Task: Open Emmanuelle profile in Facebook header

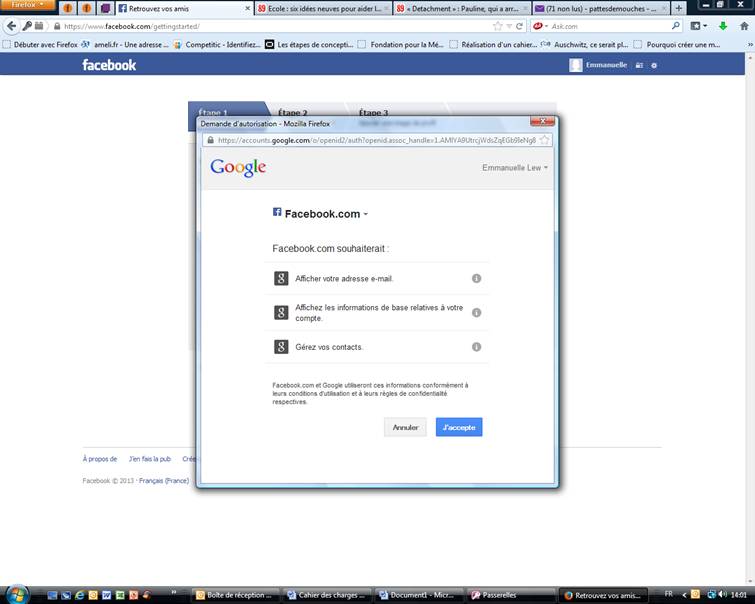Action: [x=599, y=65]
